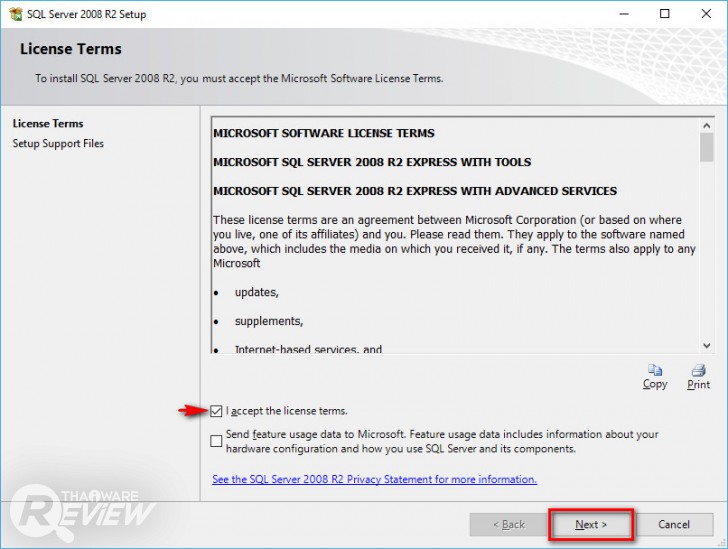Viewport: 728px width, 549px height.
Task: Maximize the SQL Server 2008 R2 Setup window
Action: click(665, 14)
